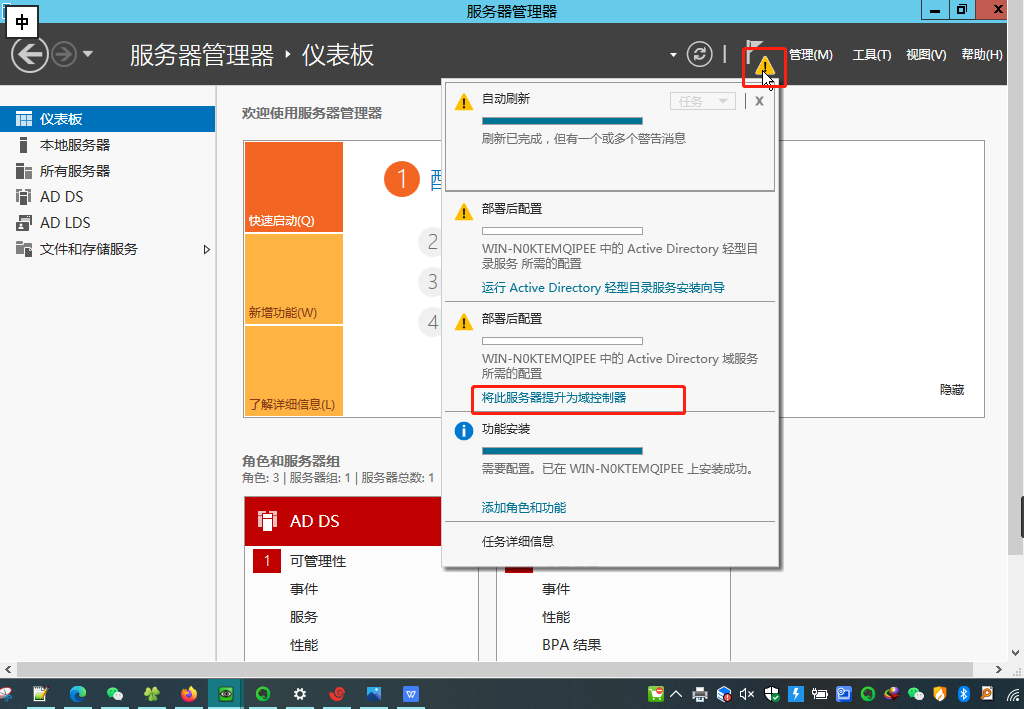Open the 工具(T) menu

tap(872, 55)
